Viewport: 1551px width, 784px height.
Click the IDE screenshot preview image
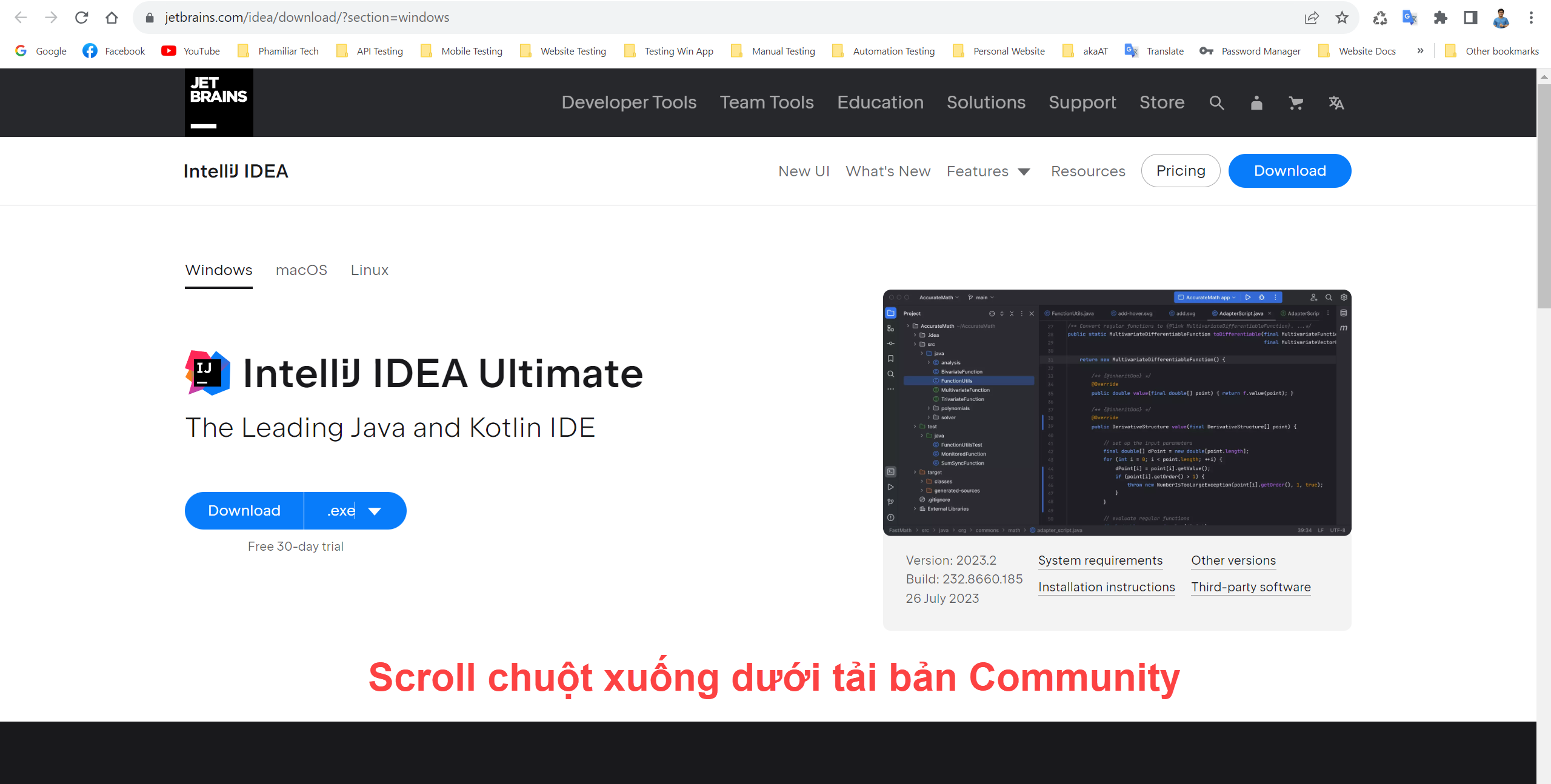[1117, 413]
